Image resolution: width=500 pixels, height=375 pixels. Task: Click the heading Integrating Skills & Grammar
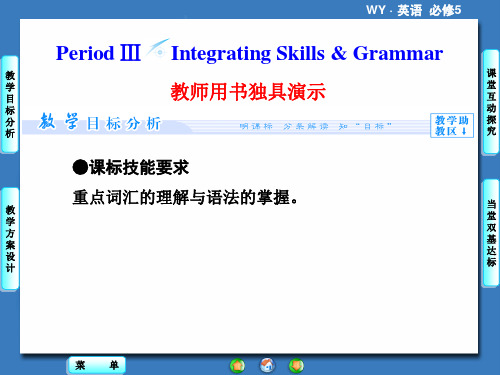coord(307,53)
